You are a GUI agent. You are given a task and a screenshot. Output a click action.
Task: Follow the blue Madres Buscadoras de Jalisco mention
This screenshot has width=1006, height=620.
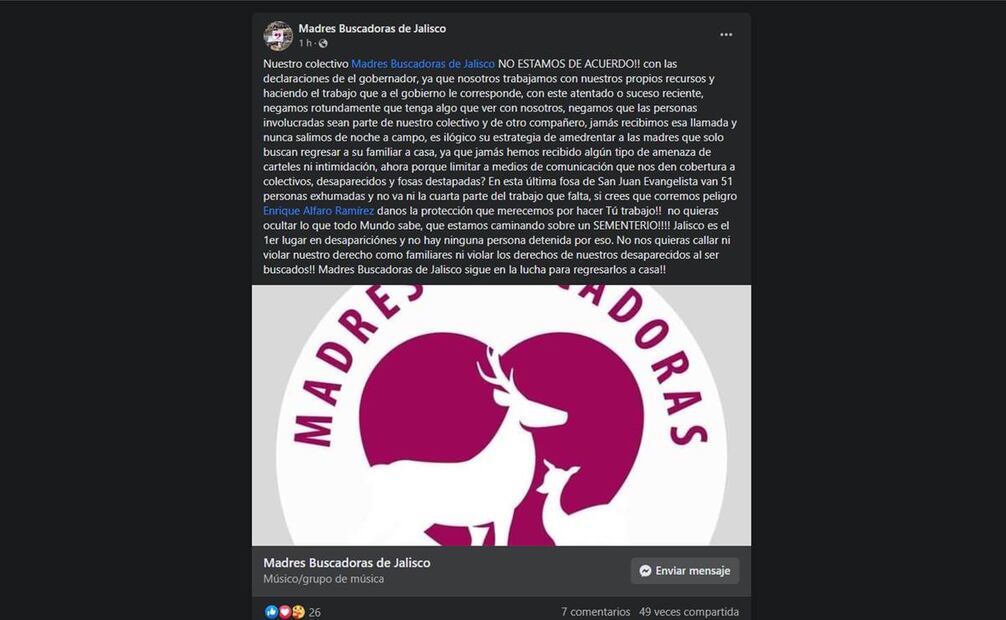point(423,64)
